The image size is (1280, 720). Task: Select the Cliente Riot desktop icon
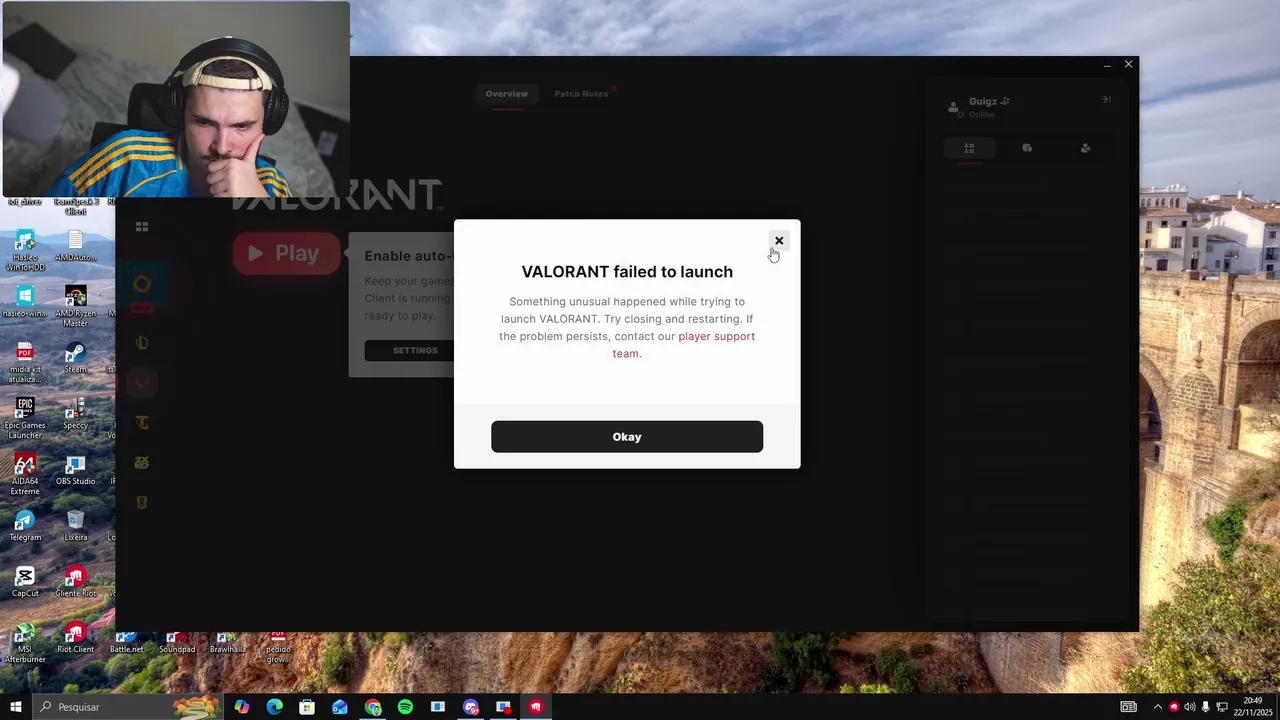75,582
